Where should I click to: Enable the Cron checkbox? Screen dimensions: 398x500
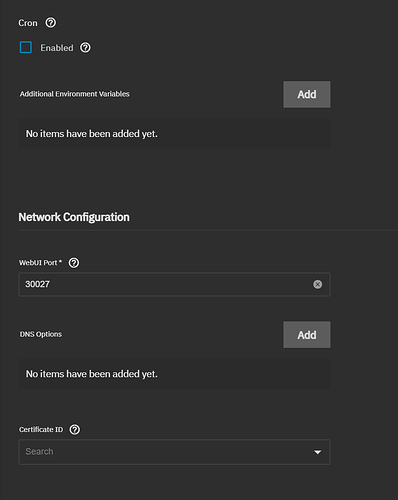pyautogui.click(x=26, y=47)
